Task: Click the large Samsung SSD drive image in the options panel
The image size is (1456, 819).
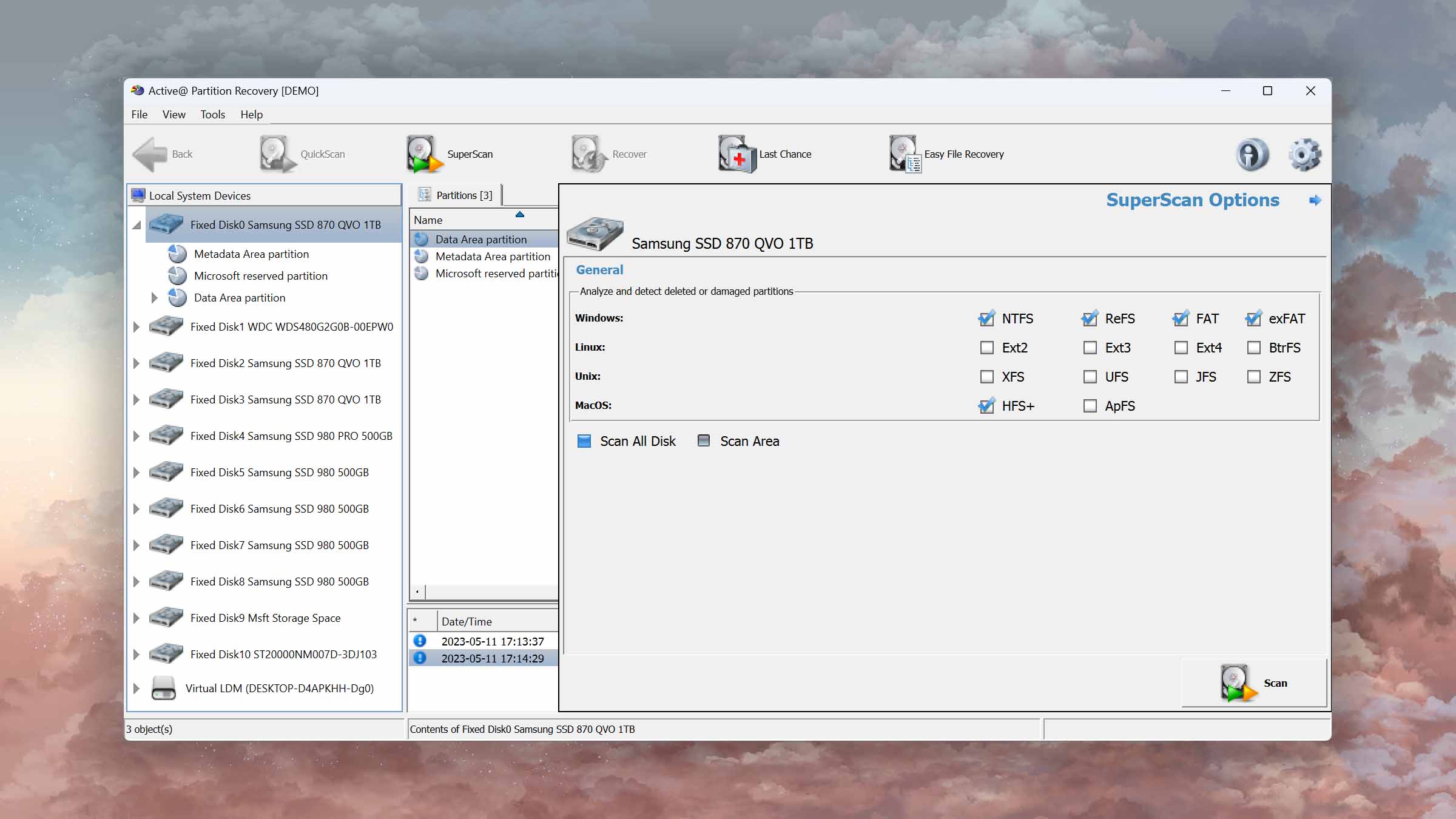Action: (x=595, y=234)
